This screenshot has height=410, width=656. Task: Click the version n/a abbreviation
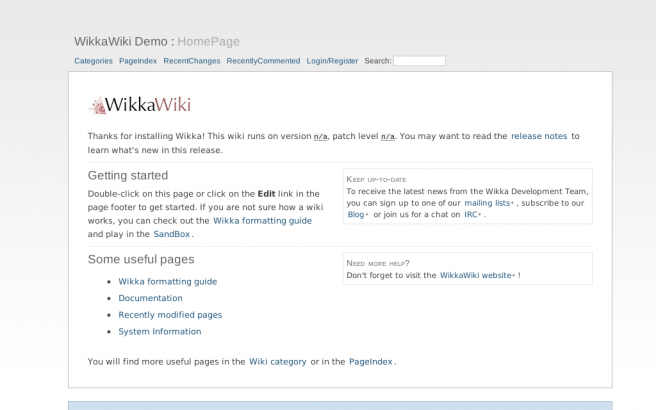[320, 137]
